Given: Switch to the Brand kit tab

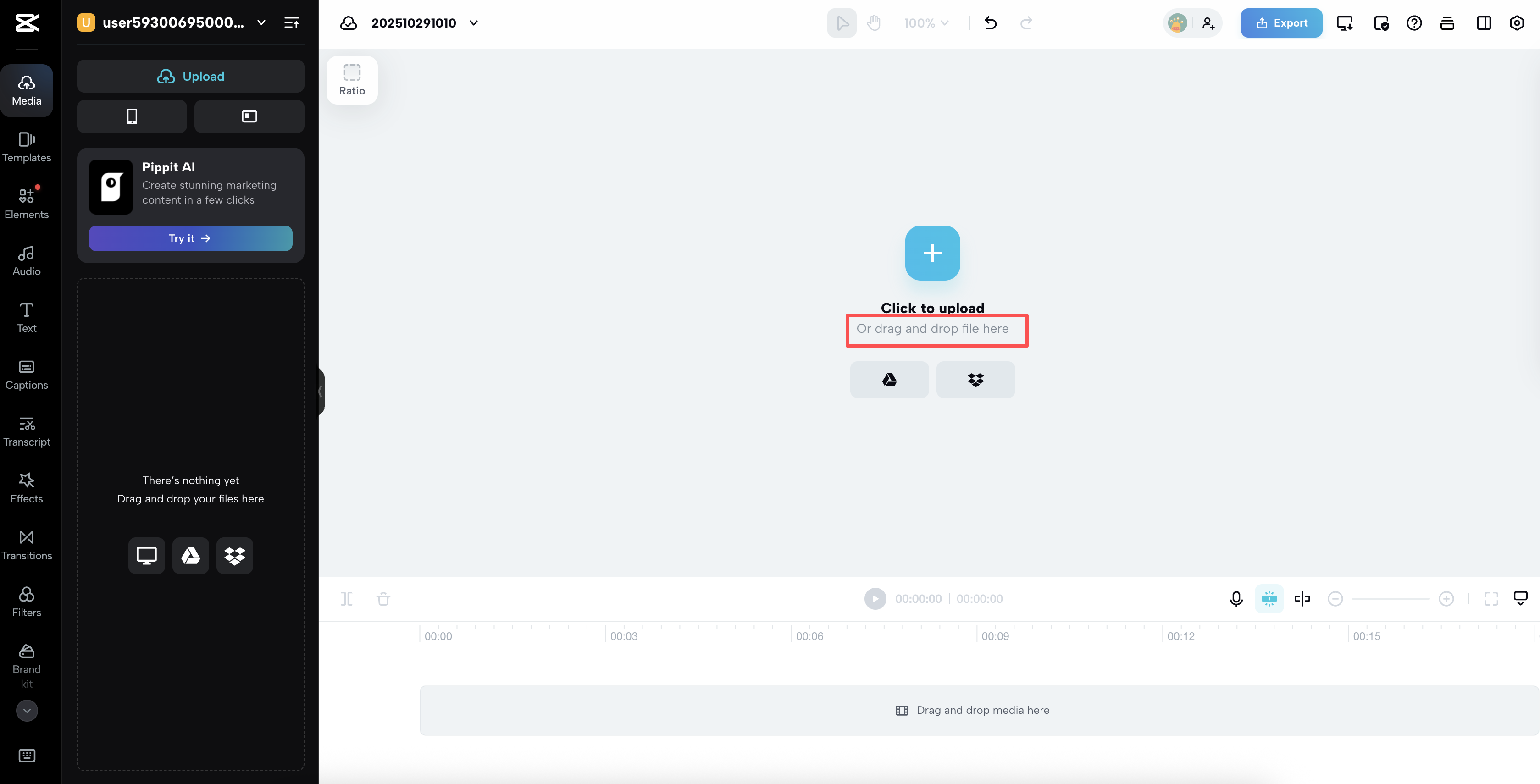Looking at the screenshot, I should tap(26, 664).
